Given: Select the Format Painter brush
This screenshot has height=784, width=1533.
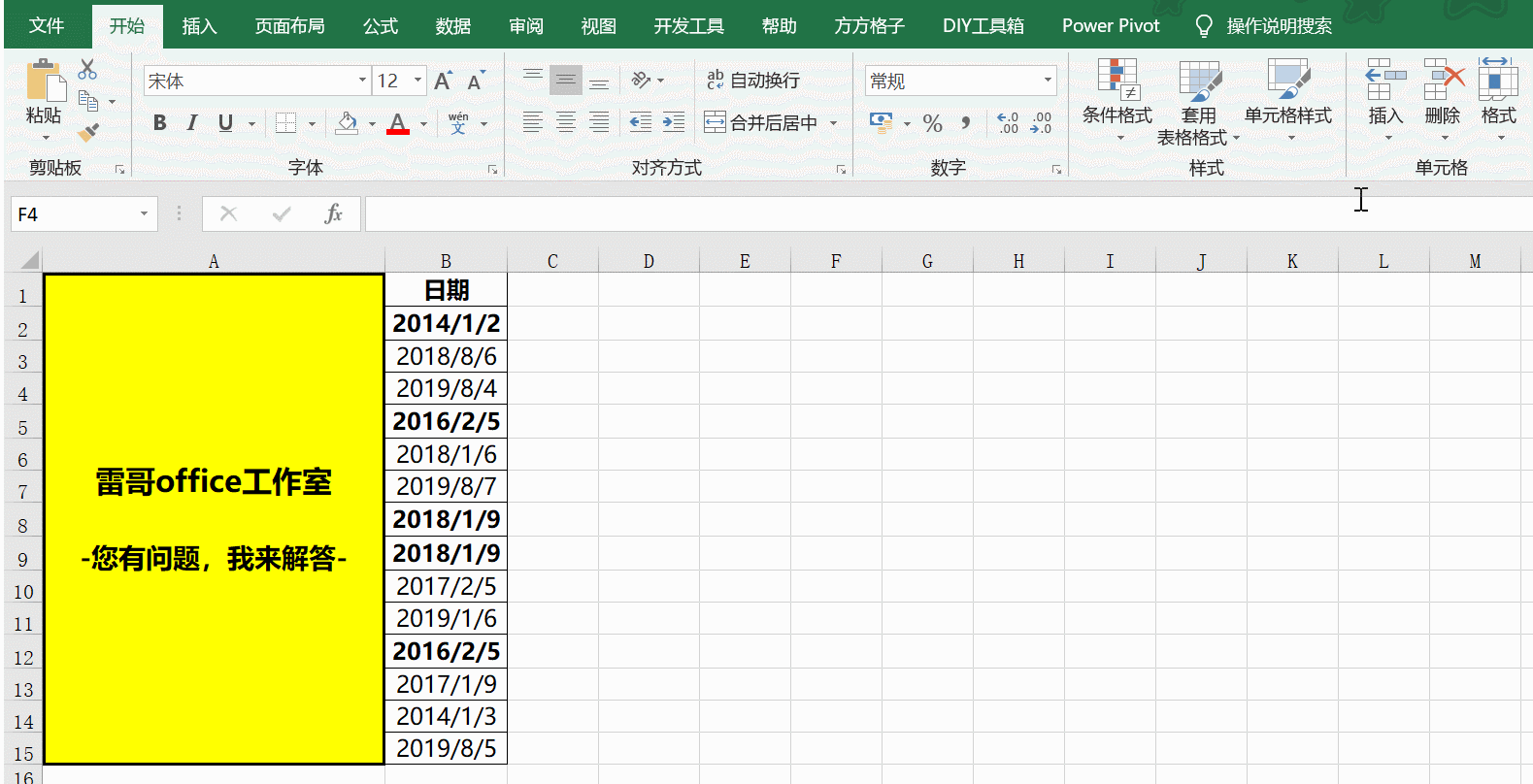Looking at the screenshot, I should click(88, 131).
